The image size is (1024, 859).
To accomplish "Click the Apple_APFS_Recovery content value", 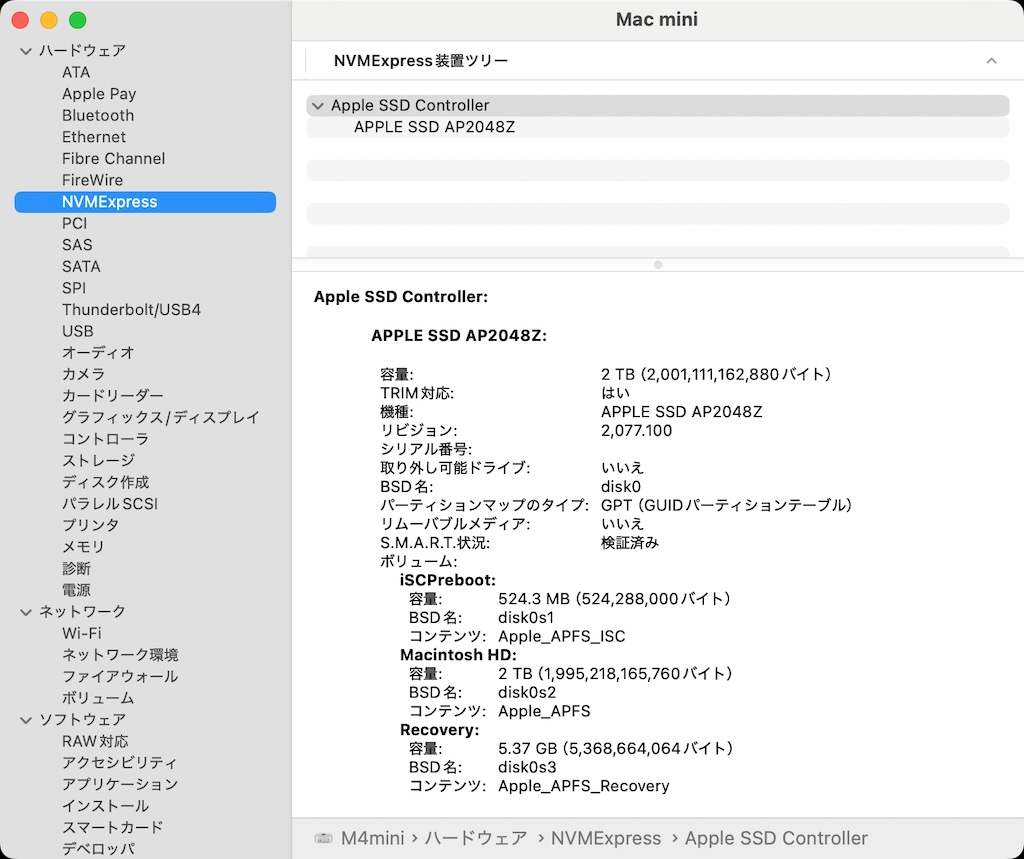I will click(584, 786).
